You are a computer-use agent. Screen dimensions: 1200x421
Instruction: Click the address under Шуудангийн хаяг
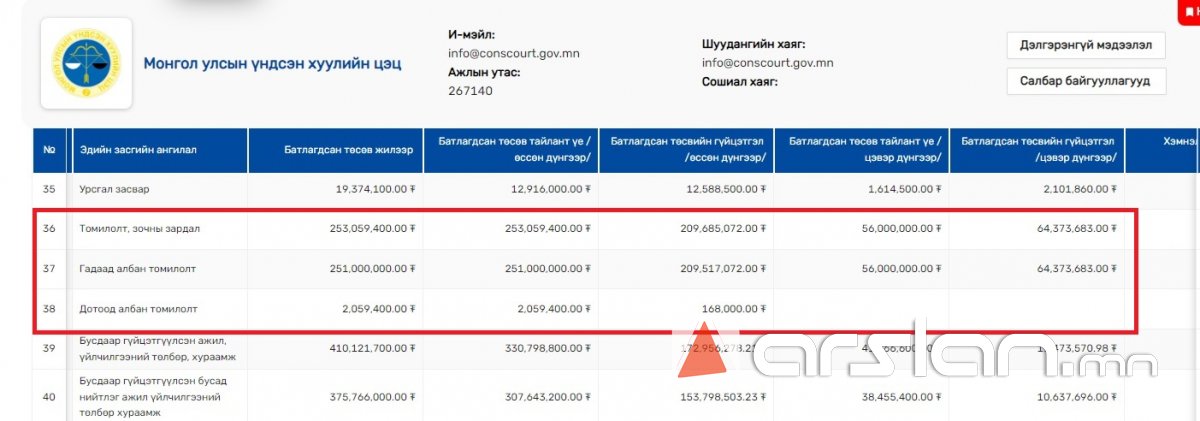pos(767,63)
